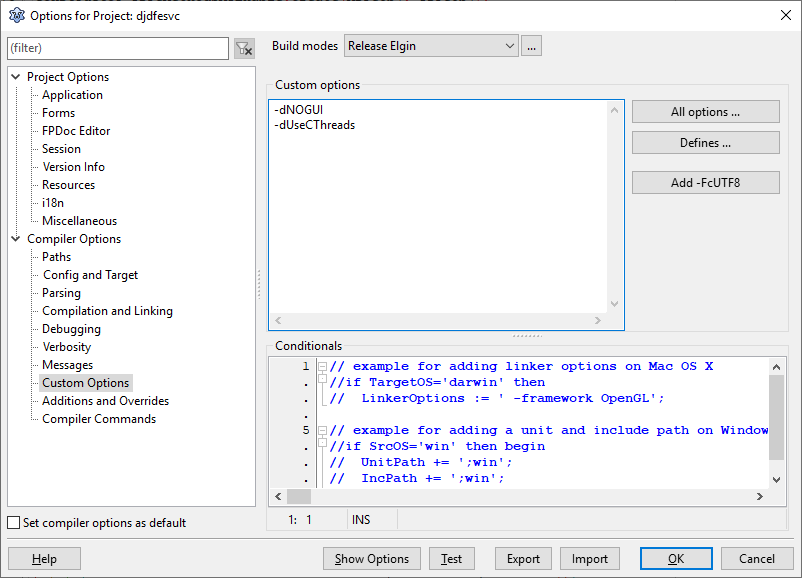Cancel the project options dialog
This screenshot has height=578, width=802.
tap(757, 559)
